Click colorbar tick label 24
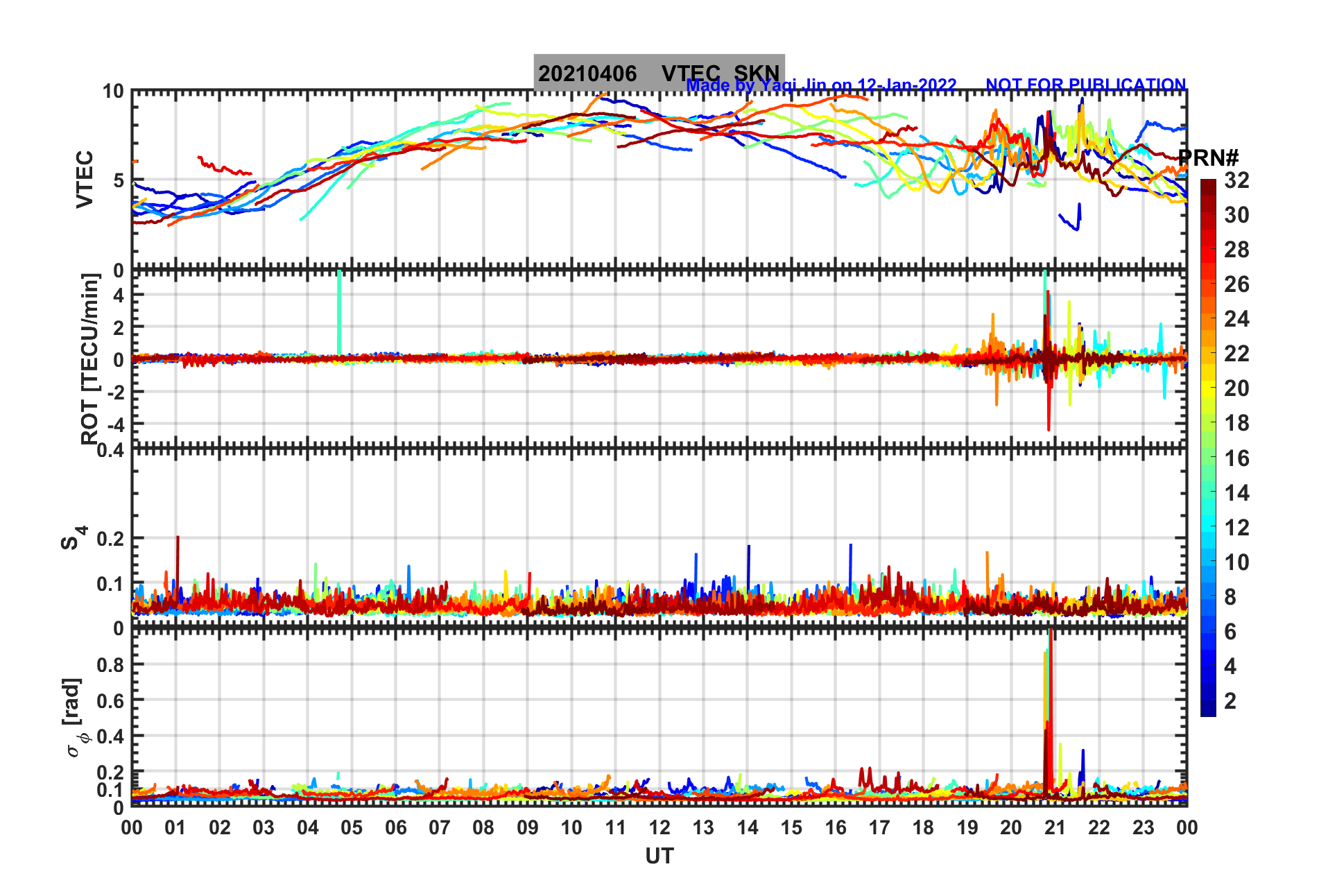This screenshot has width=1319, height=896. pos(1236,319)
